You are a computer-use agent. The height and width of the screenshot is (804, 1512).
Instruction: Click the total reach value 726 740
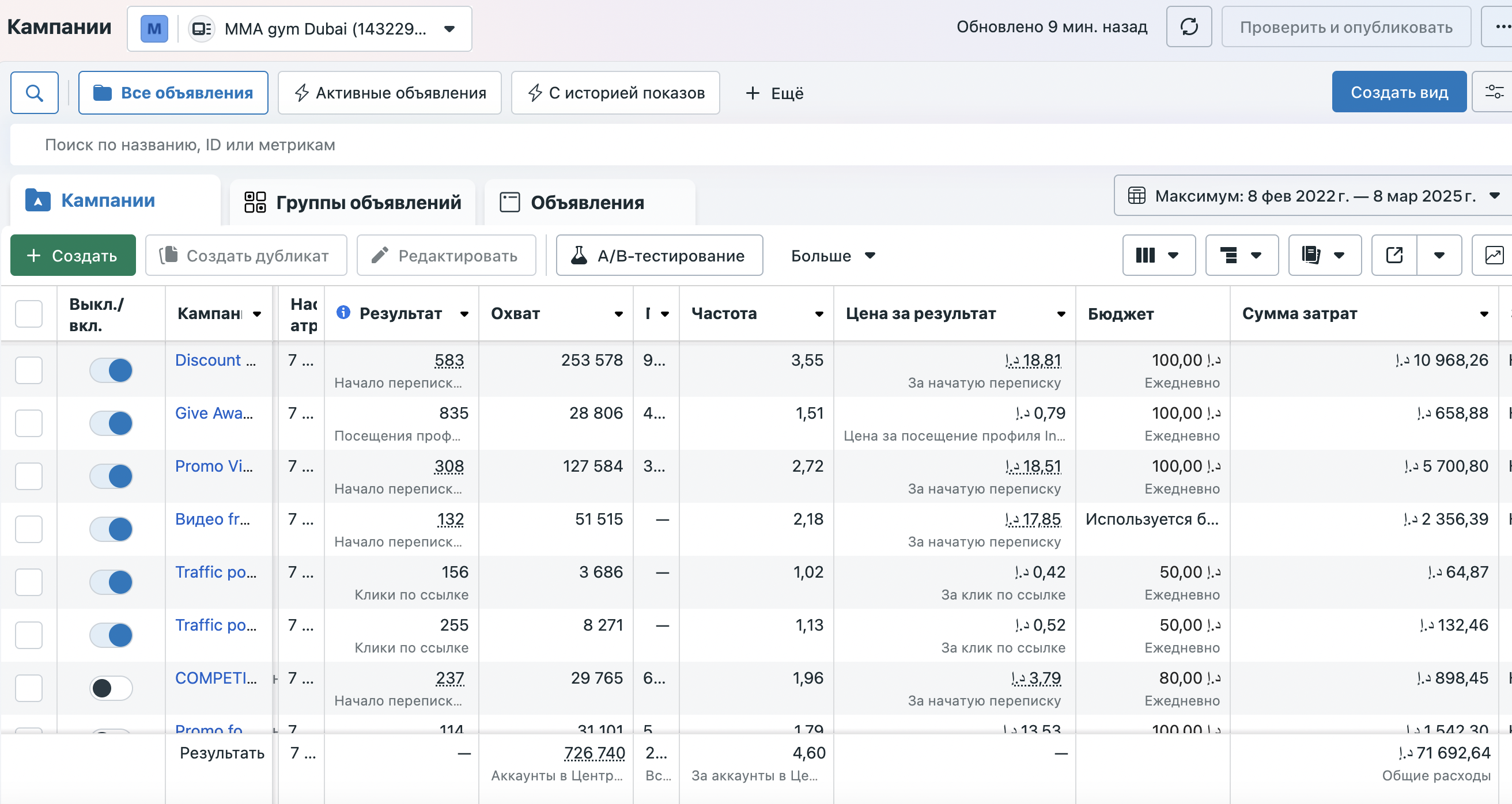point(594,752)
